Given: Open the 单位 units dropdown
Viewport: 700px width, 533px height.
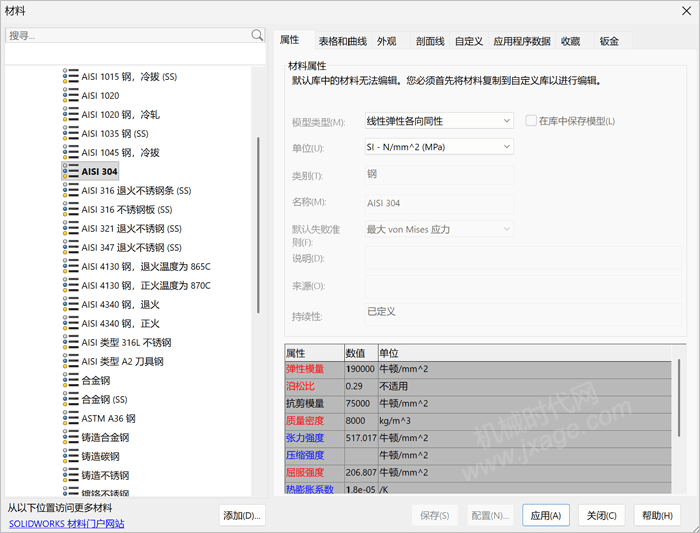Looking at the screenshot, I should [439, 146].
